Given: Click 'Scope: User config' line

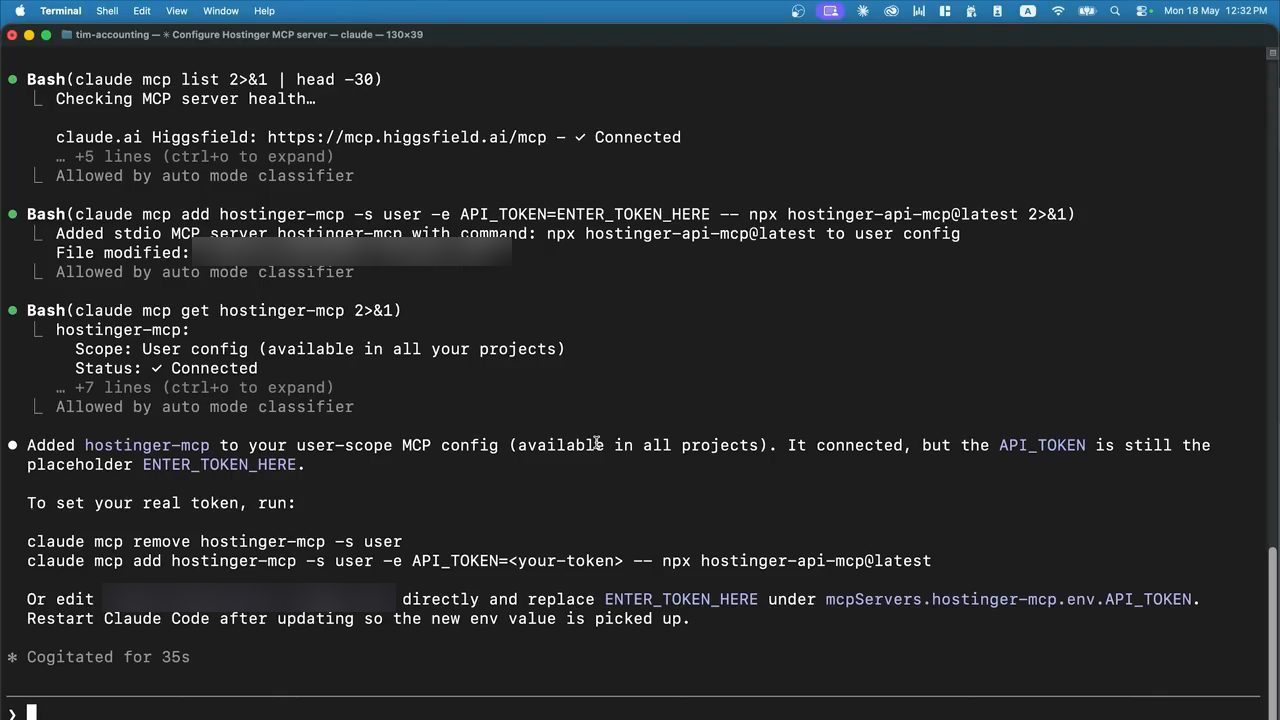Looking at the screenshot, I should 320,349.
